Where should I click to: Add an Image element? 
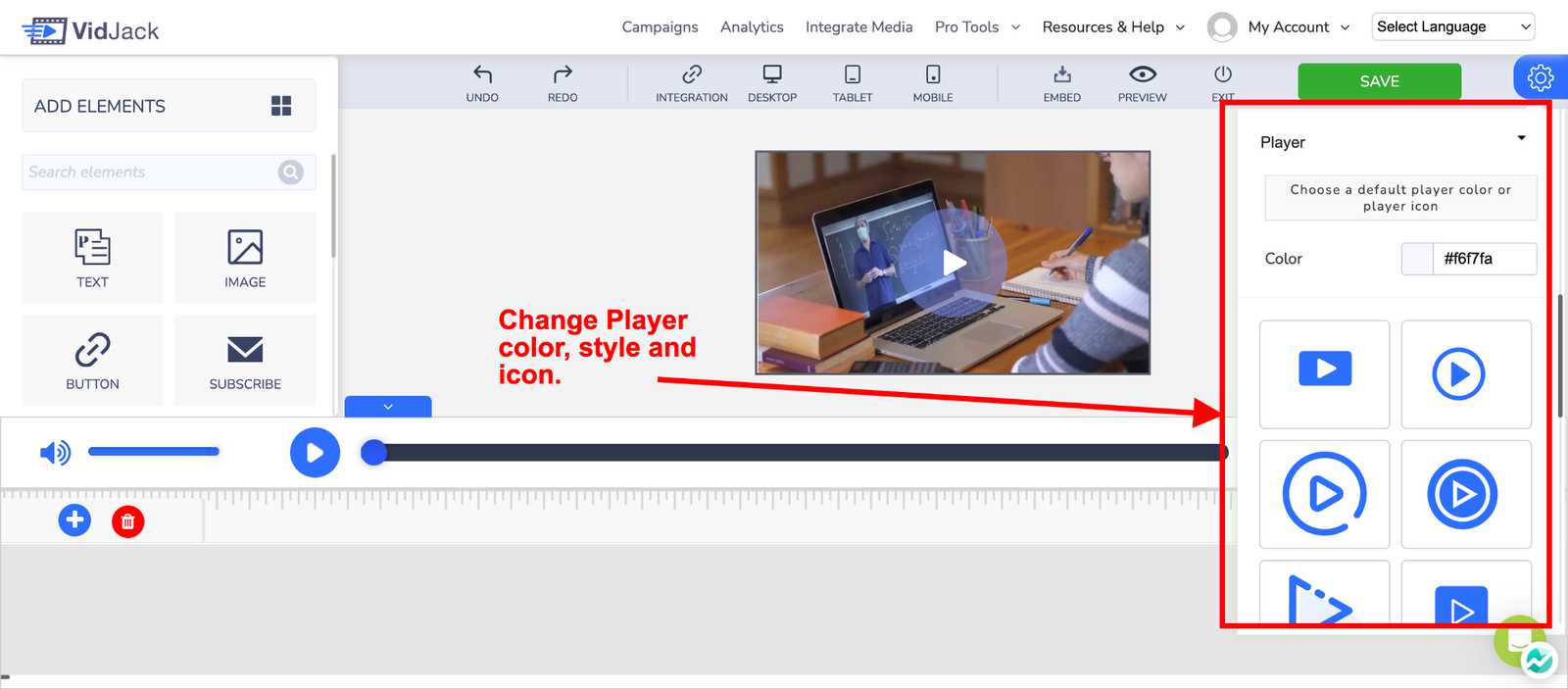245,258
